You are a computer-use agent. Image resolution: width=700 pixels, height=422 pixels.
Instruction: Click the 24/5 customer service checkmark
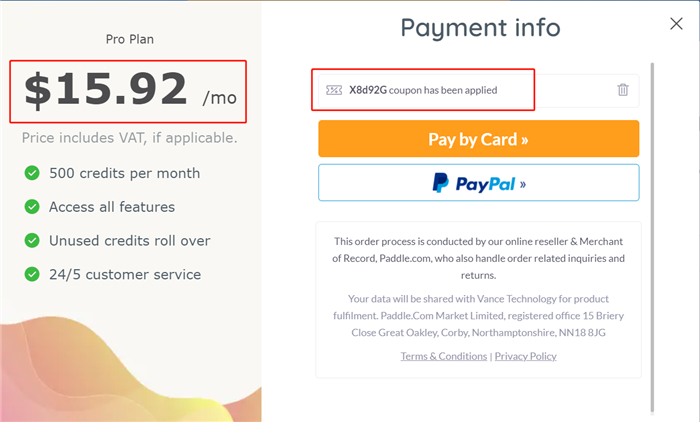coord(32,274)
